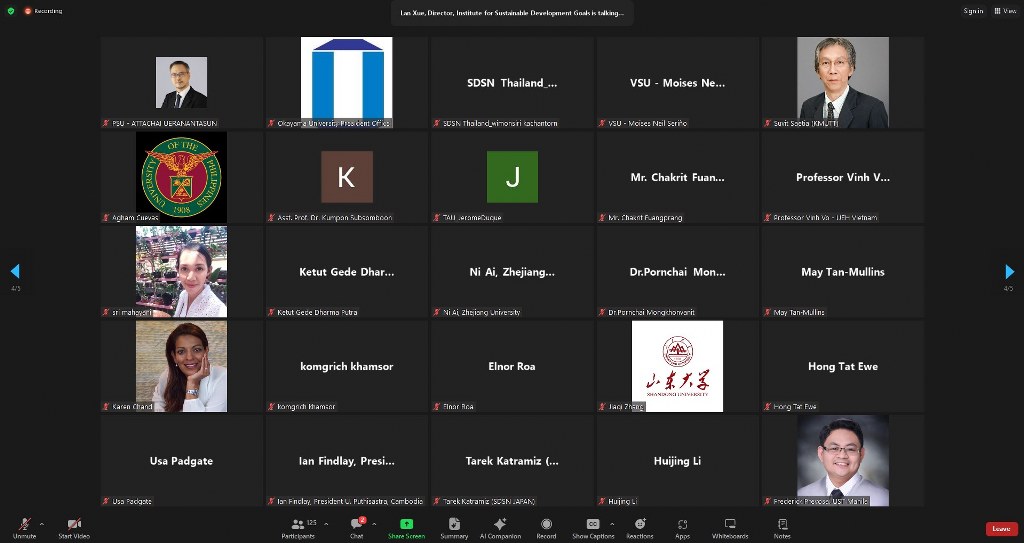
Task: Open the Apps menu
Action: click(x=683, y=527)
